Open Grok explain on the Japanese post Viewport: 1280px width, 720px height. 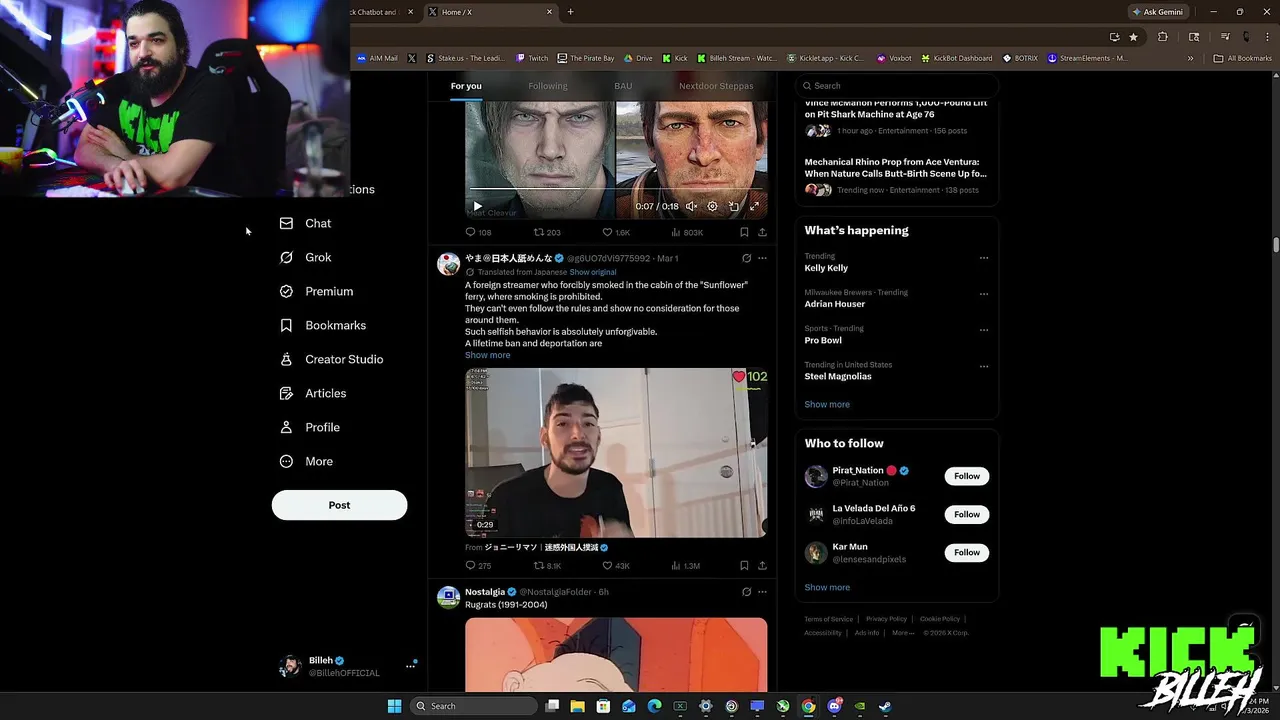pos(746,258)
